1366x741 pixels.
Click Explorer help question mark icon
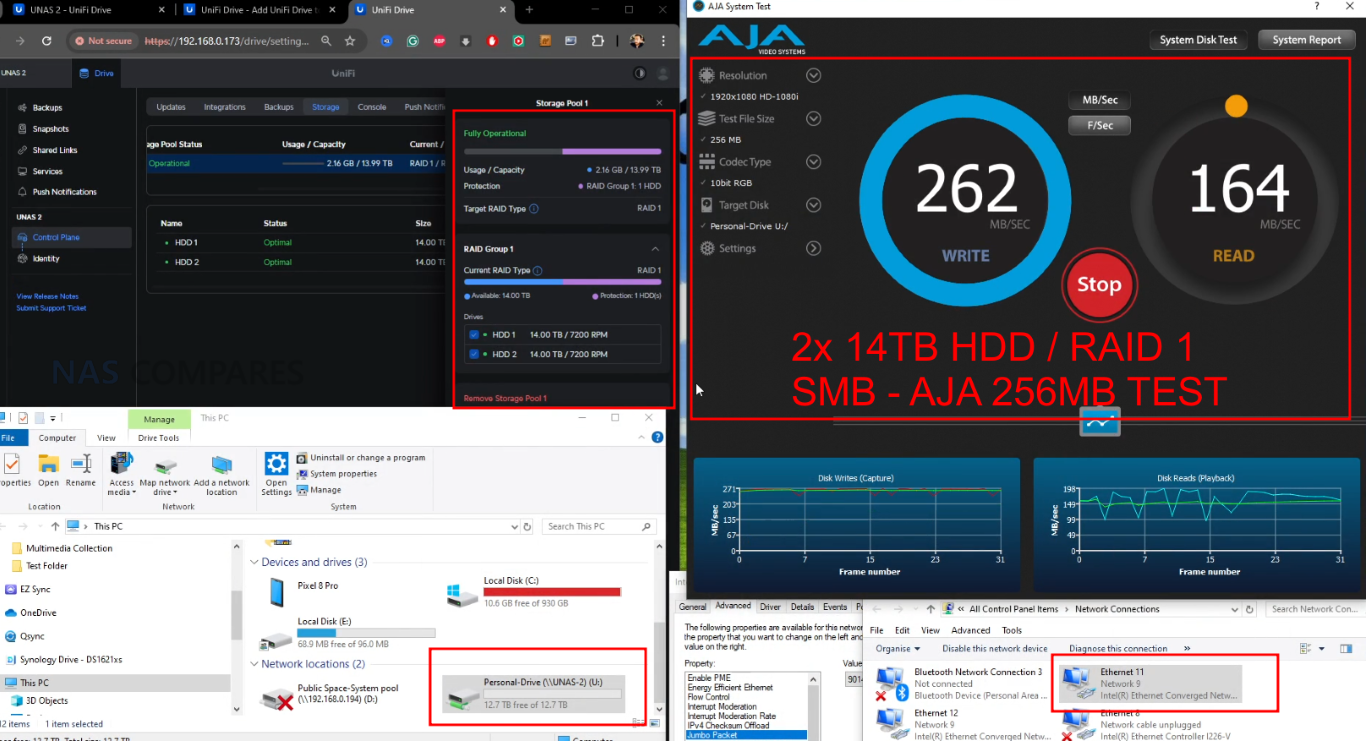[657, 437]
